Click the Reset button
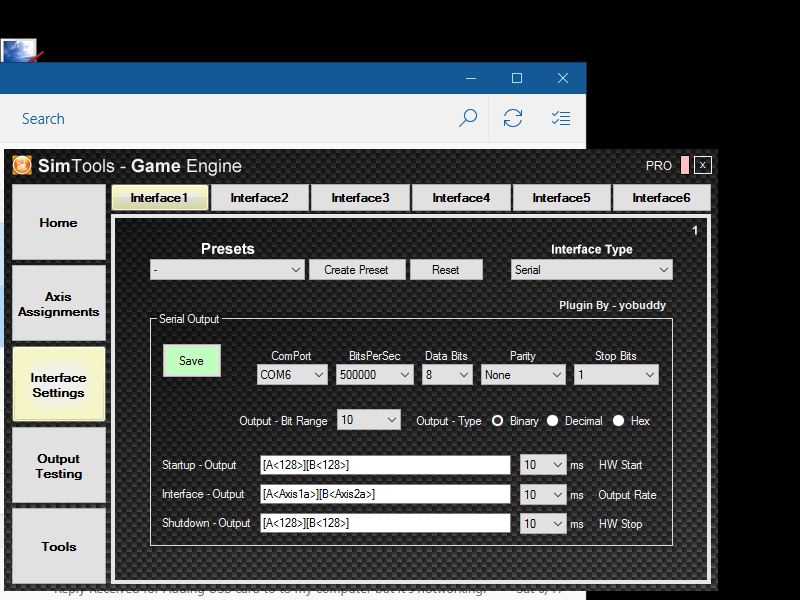Viewport: 800px width, 600px height. coord(446,270)
